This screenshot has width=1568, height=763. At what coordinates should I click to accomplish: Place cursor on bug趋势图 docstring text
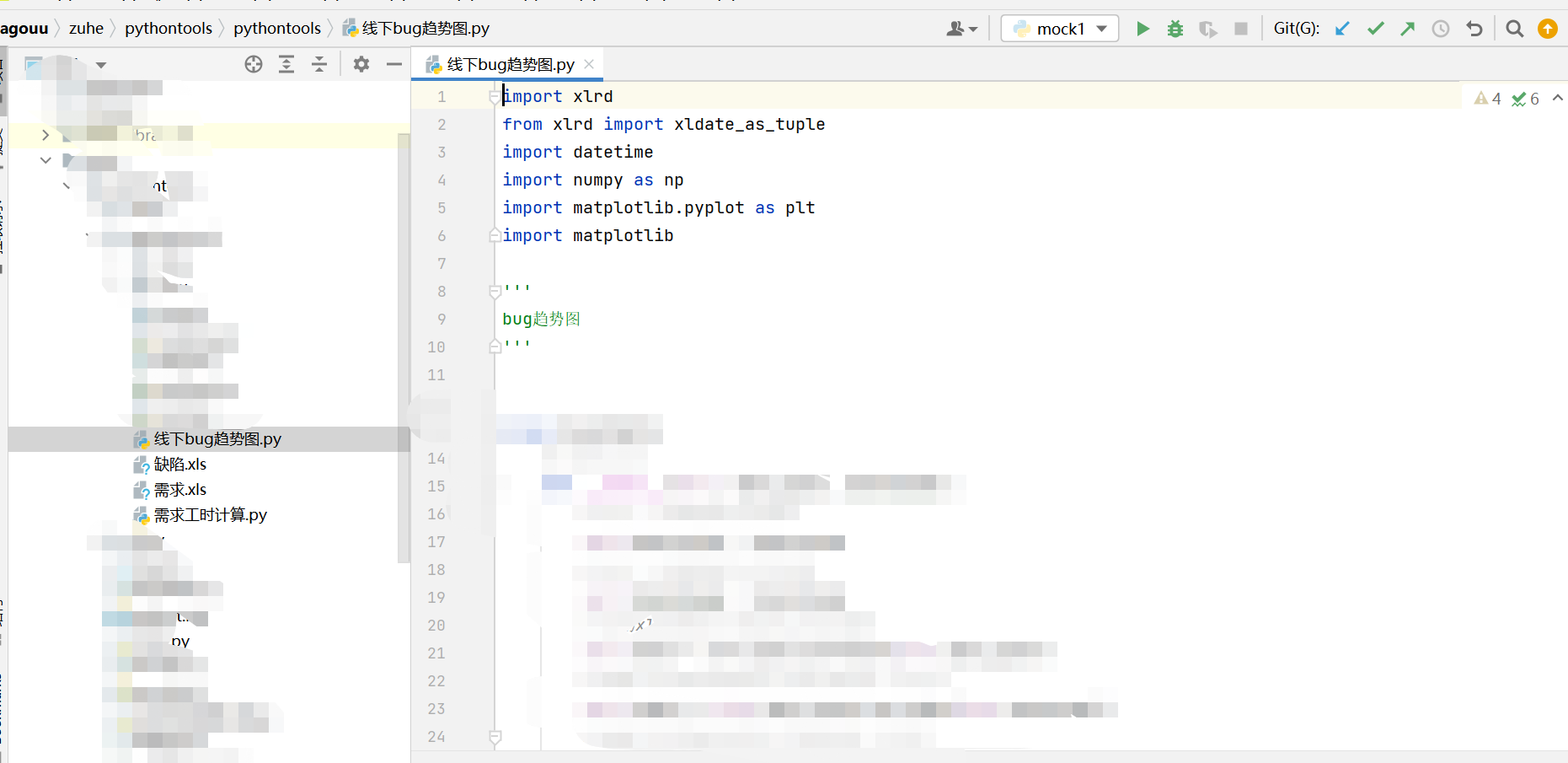(x=541, y=320)
